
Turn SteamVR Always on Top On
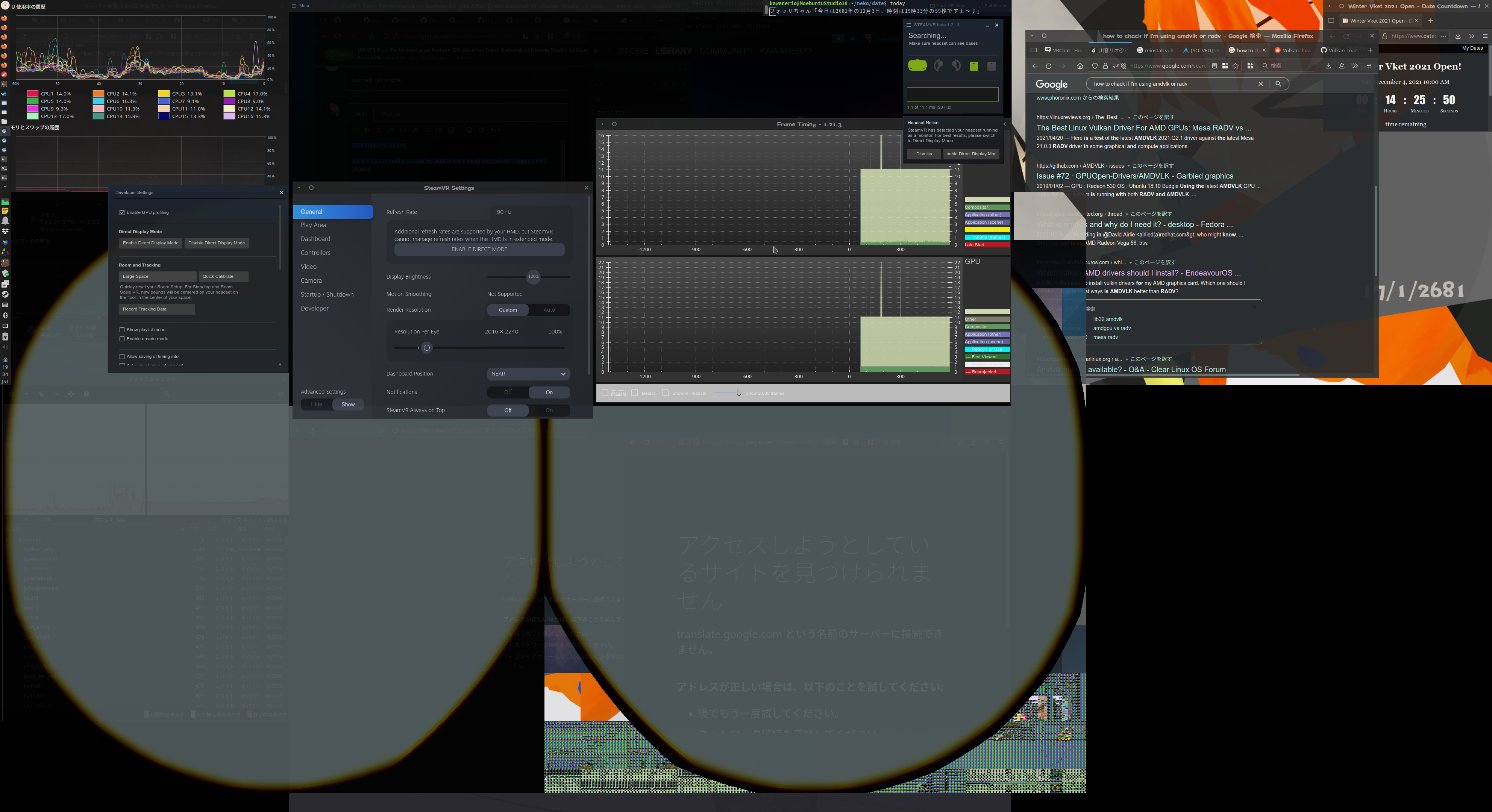tap(549, 410)
